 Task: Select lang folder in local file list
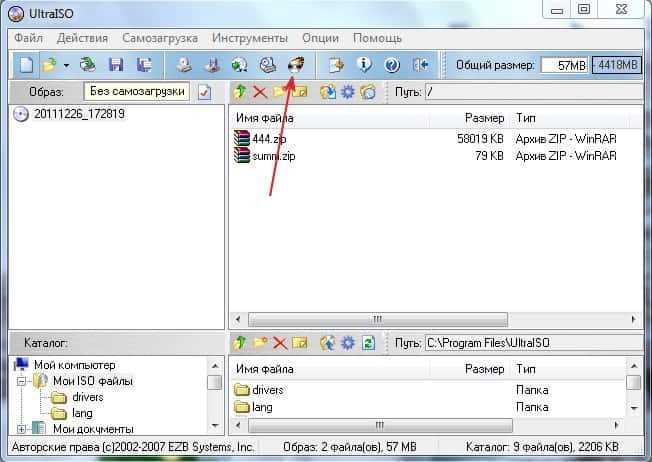[x=262, y=407]
